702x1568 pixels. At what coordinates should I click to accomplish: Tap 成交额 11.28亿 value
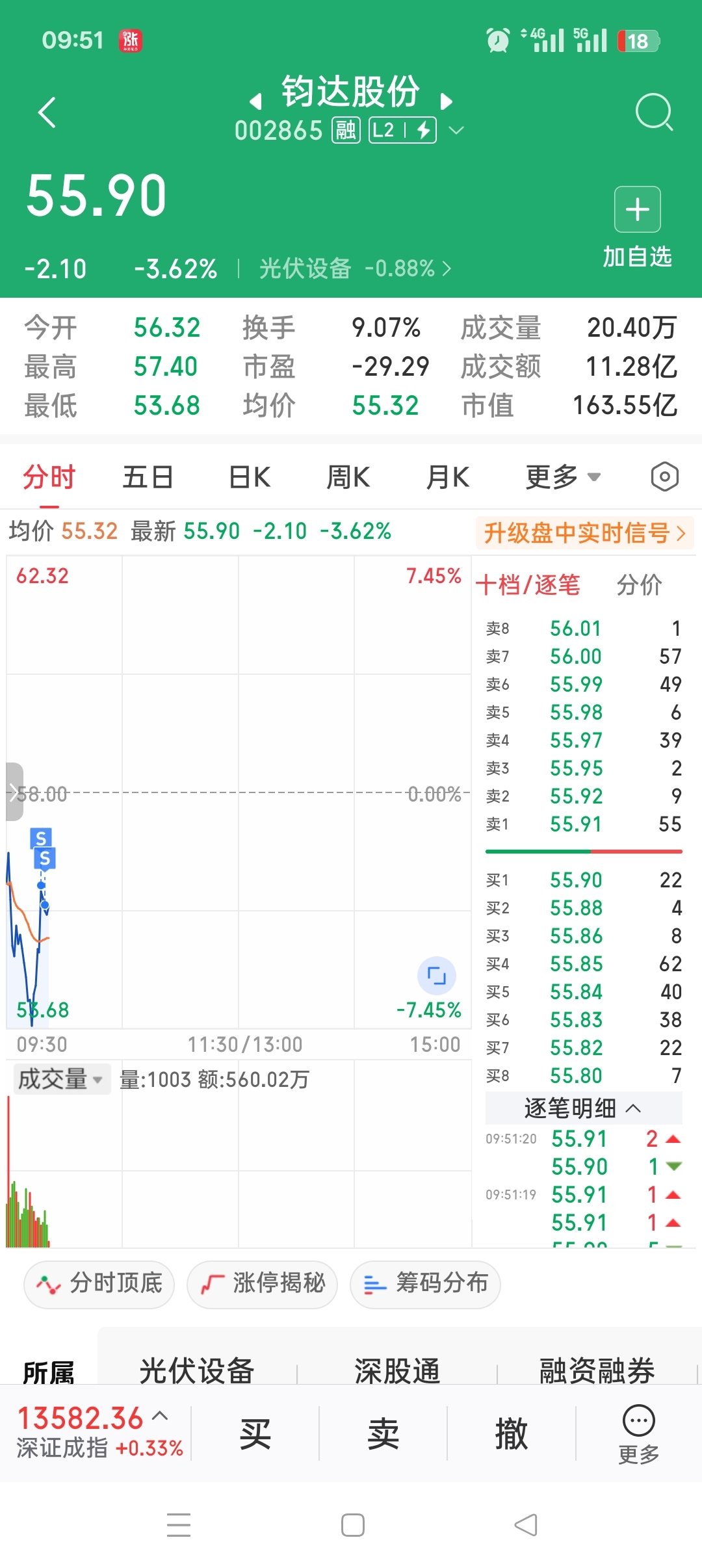coord(632,367)
